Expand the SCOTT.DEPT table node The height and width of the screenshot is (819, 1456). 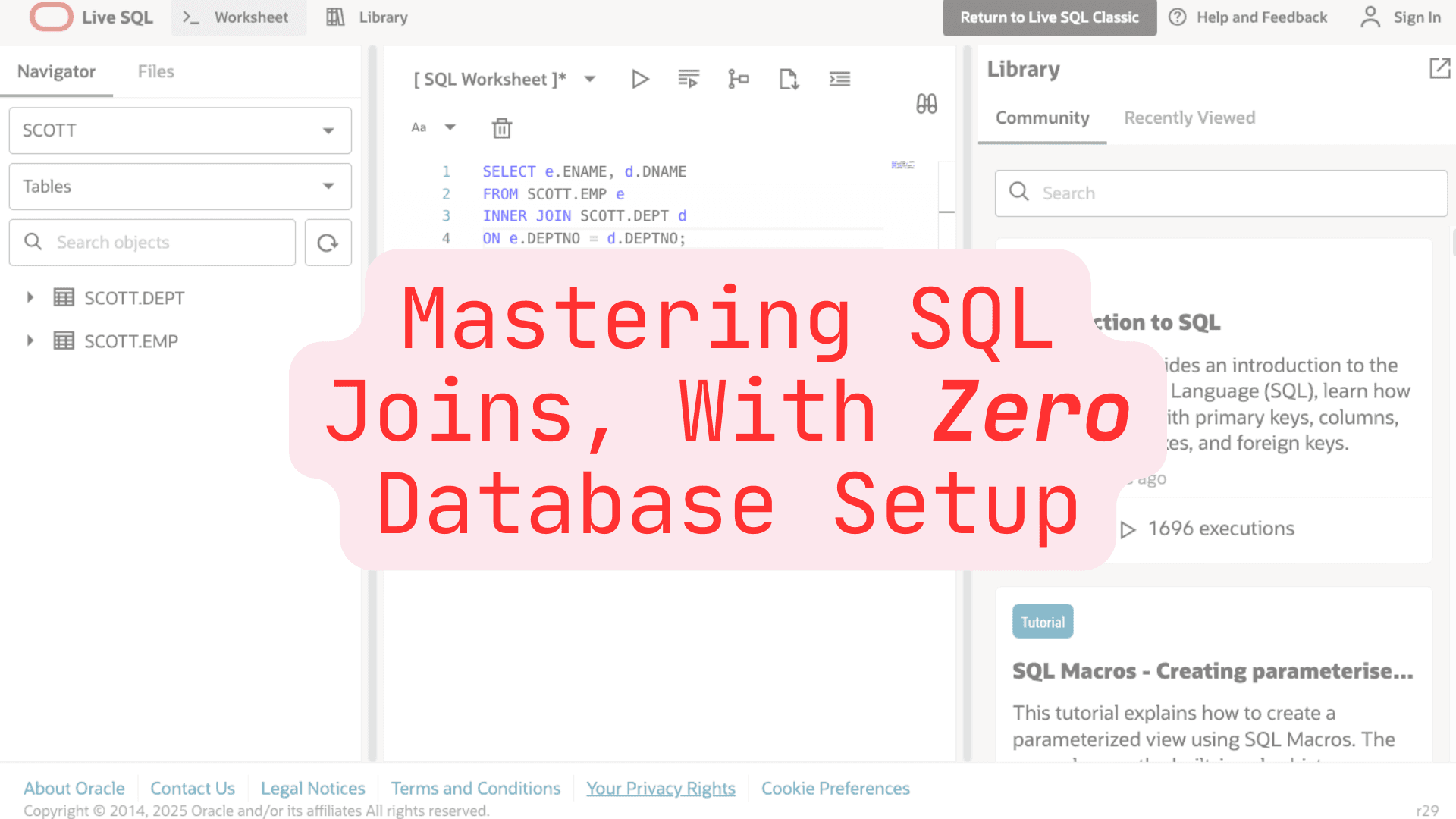[x=30, y=298]
